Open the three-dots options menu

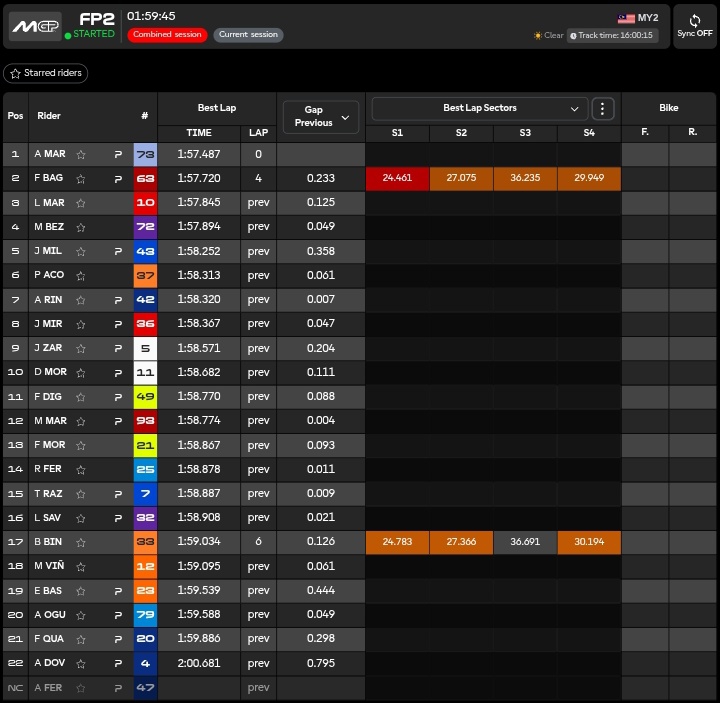point(603,108)
